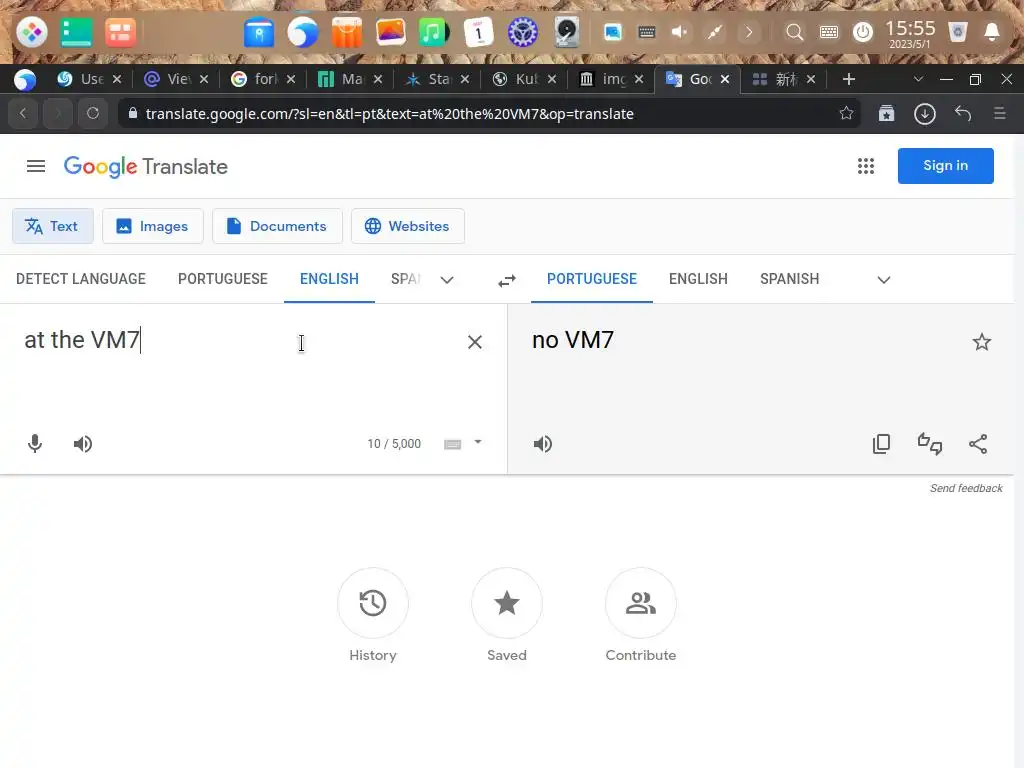
Task: Open a new browser tab
Action: tap(849, 79)
